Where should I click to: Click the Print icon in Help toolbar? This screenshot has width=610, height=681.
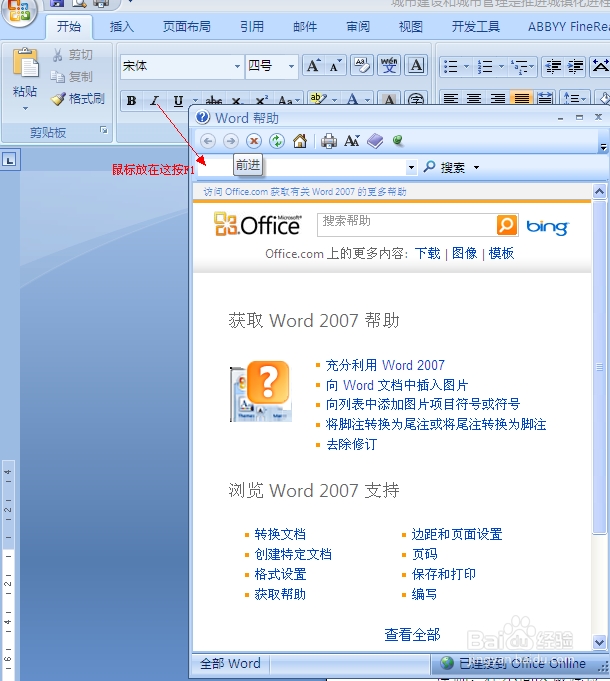click(329, 141)
